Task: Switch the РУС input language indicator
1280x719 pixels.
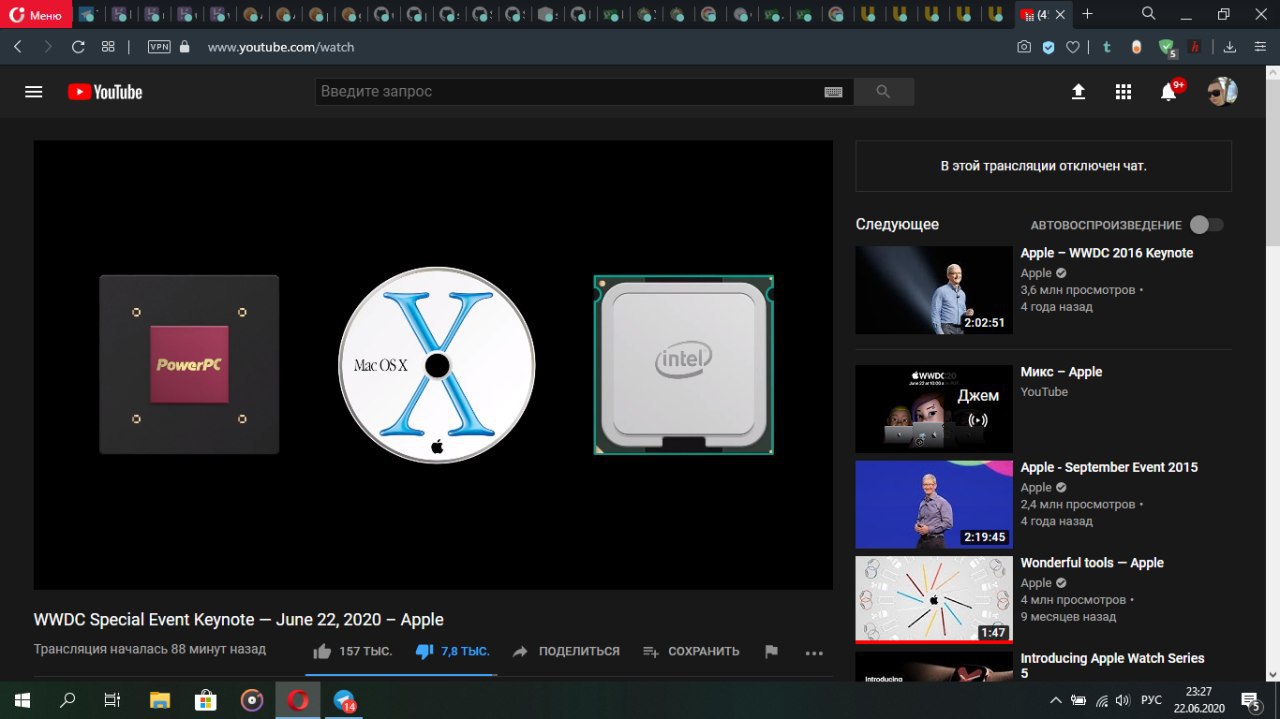Action: point(1152,700)
